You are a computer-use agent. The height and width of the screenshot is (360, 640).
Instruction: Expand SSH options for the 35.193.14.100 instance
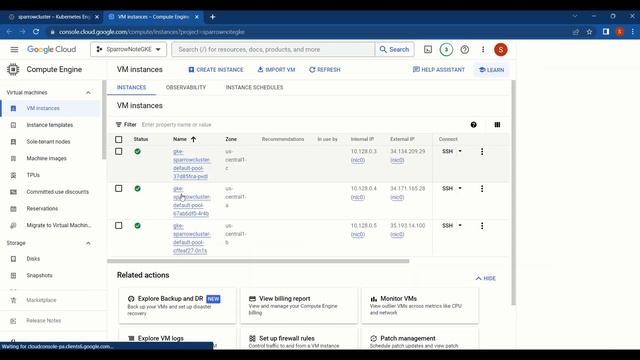coord(460,226)
